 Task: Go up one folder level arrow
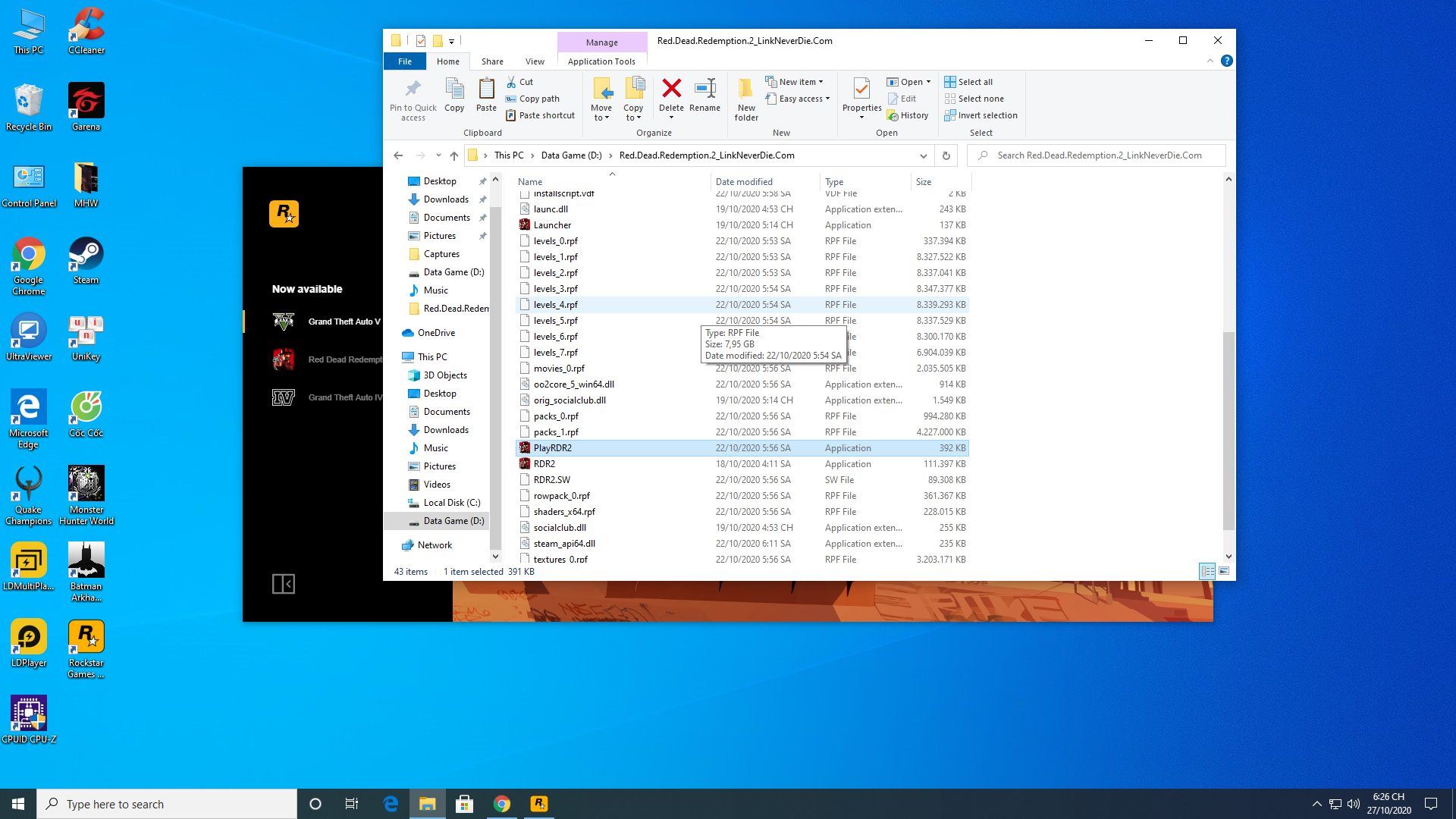453,155
